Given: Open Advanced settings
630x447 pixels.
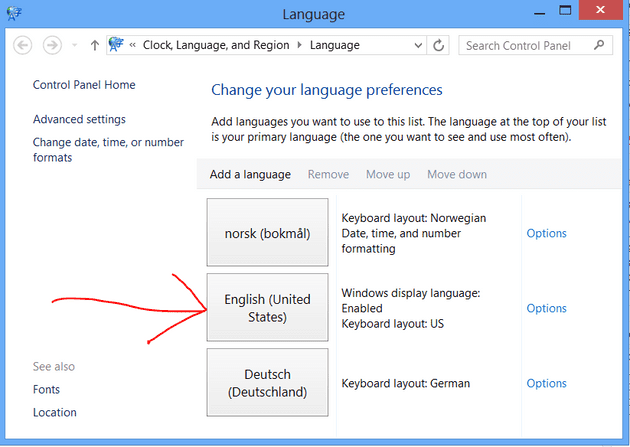Looking at the screenshot, I should click(79, 119).
